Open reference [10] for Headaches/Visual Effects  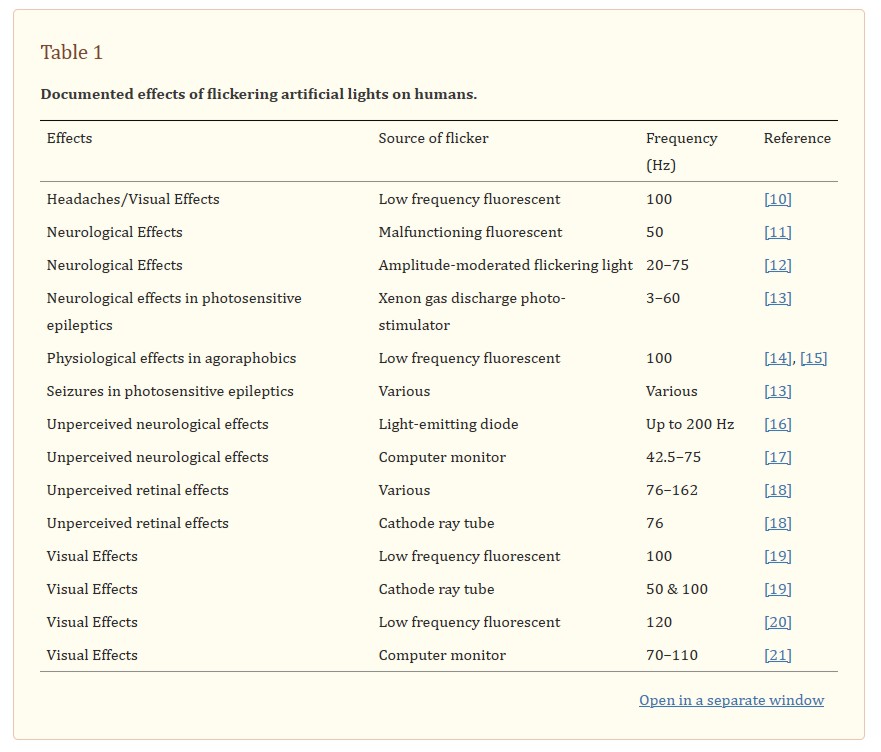(x=778, y=200)
